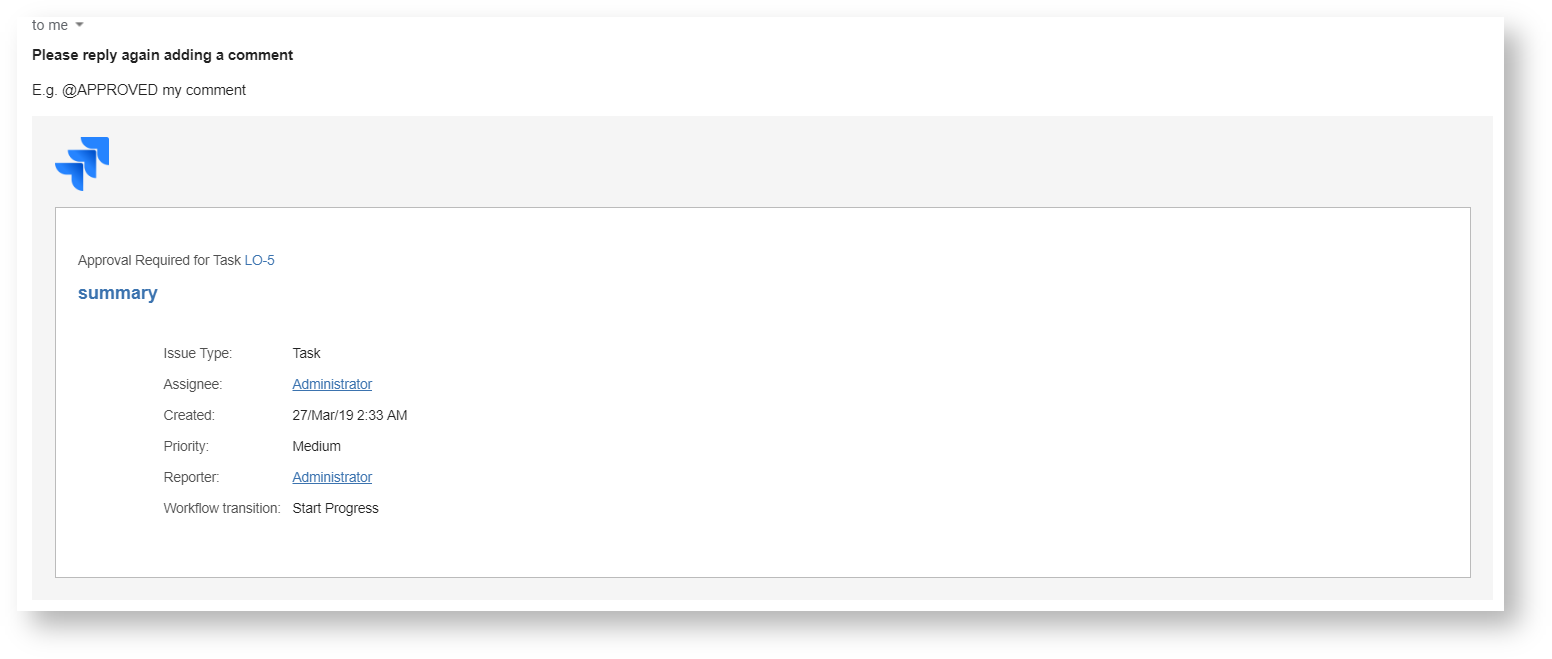1552x659 pixels.
Task: Click the 'Medium' priority value
Action: (x=316, y=446)
